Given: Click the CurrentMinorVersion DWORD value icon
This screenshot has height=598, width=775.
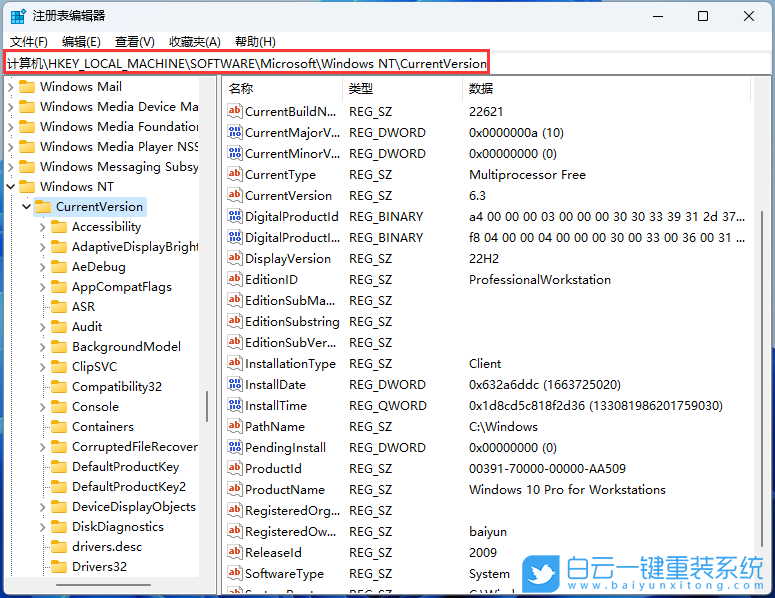Looking at the screenshot, I should coord(235,153).
